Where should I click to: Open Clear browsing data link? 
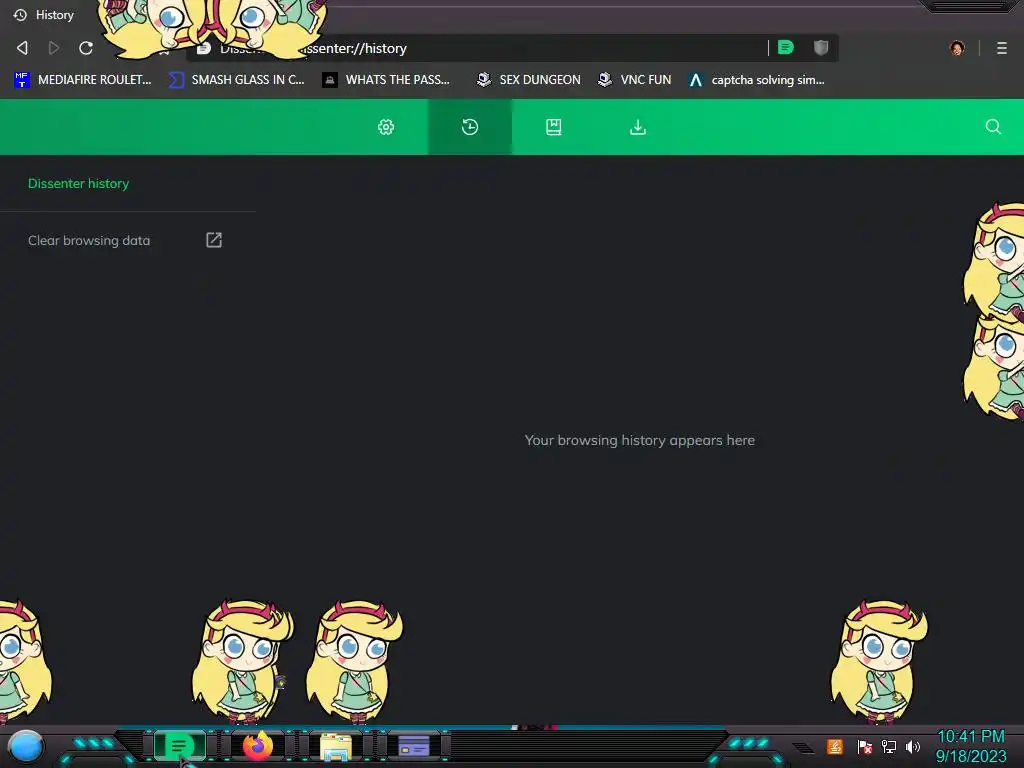point(89,240)
